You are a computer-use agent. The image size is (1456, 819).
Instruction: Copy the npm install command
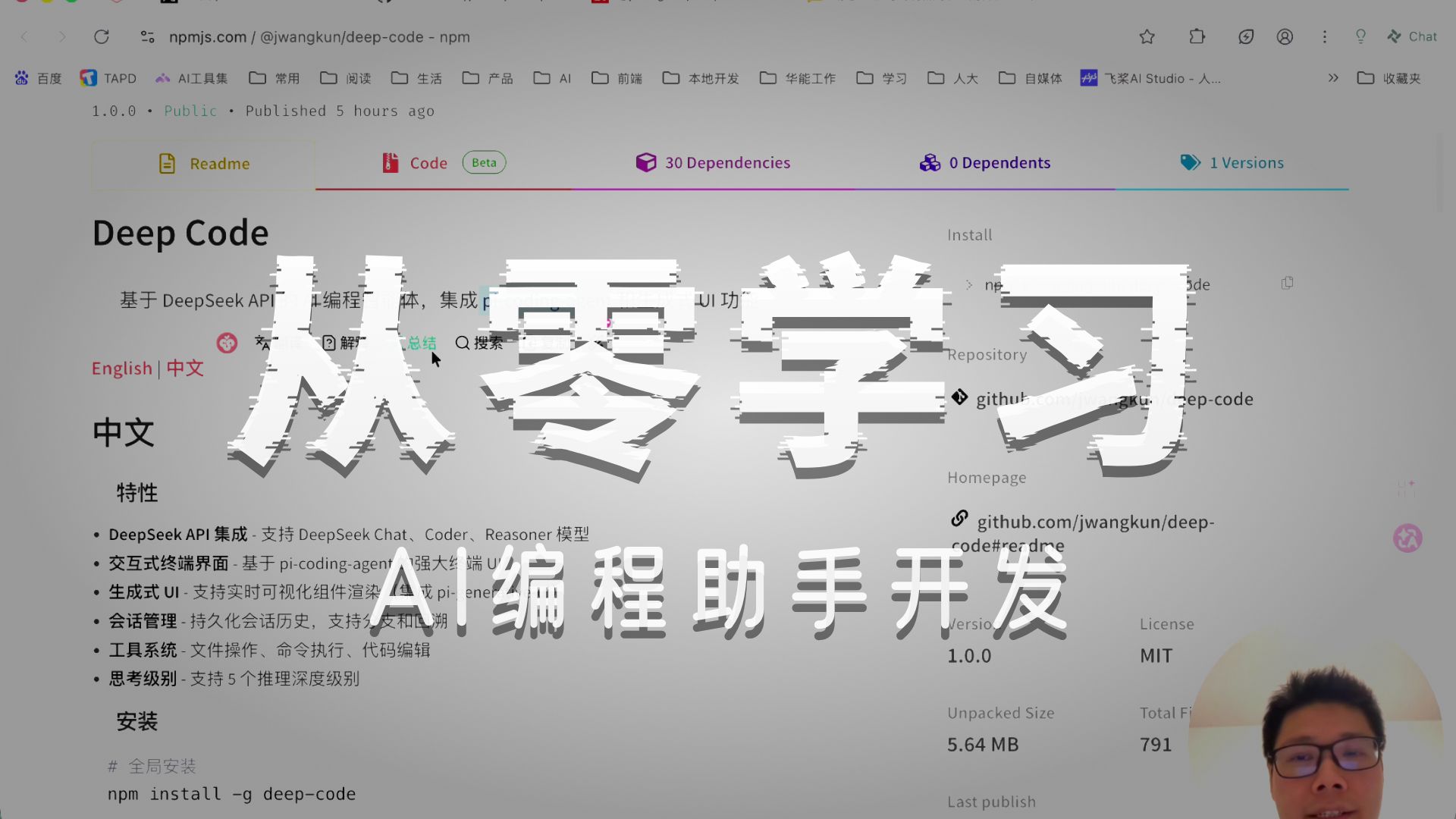pos(1287,283)
